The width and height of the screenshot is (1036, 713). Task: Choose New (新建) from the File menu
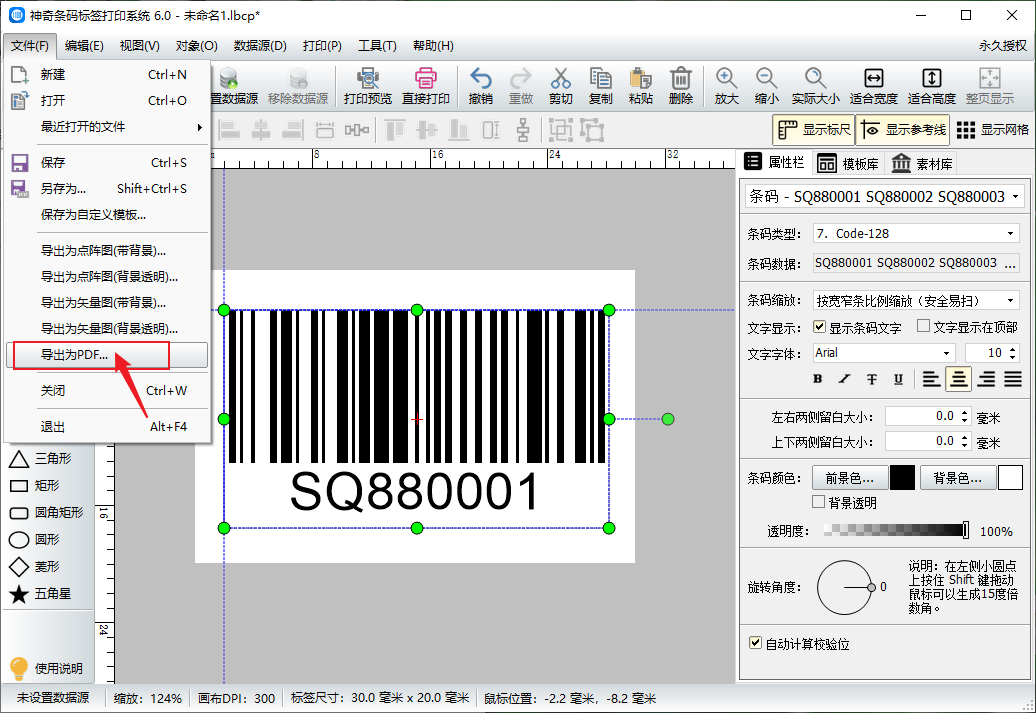point(107,75)
